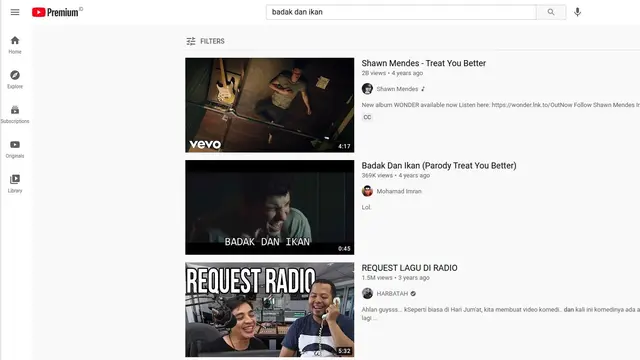
Task: Click search field containing 'badak dan ikan'
Action: pyautogui.click(x=401, y=12)
